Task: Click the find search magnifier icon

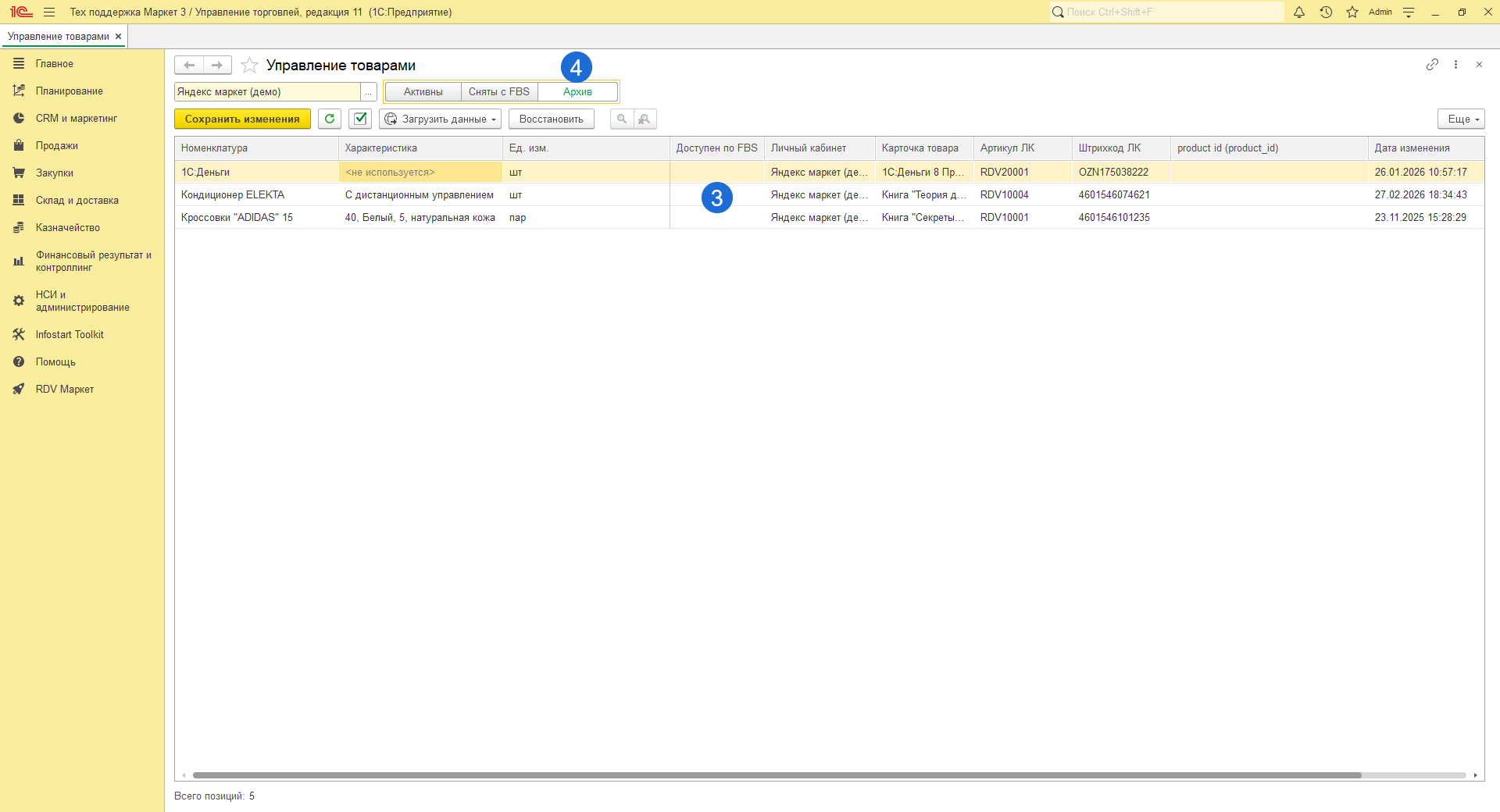Action: pos(622,119)
